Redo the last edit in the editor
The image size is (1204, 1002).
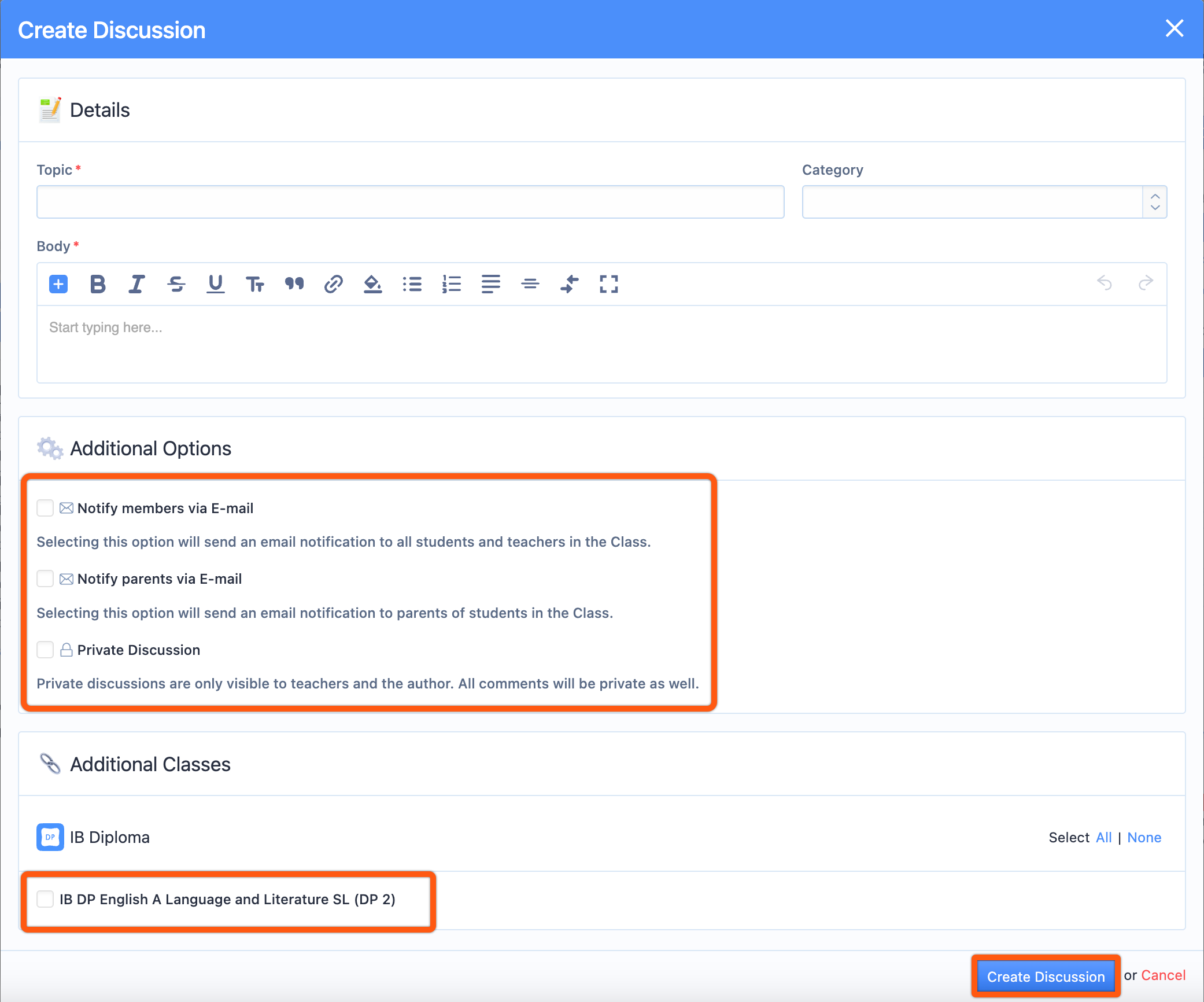coord(1146,283)
